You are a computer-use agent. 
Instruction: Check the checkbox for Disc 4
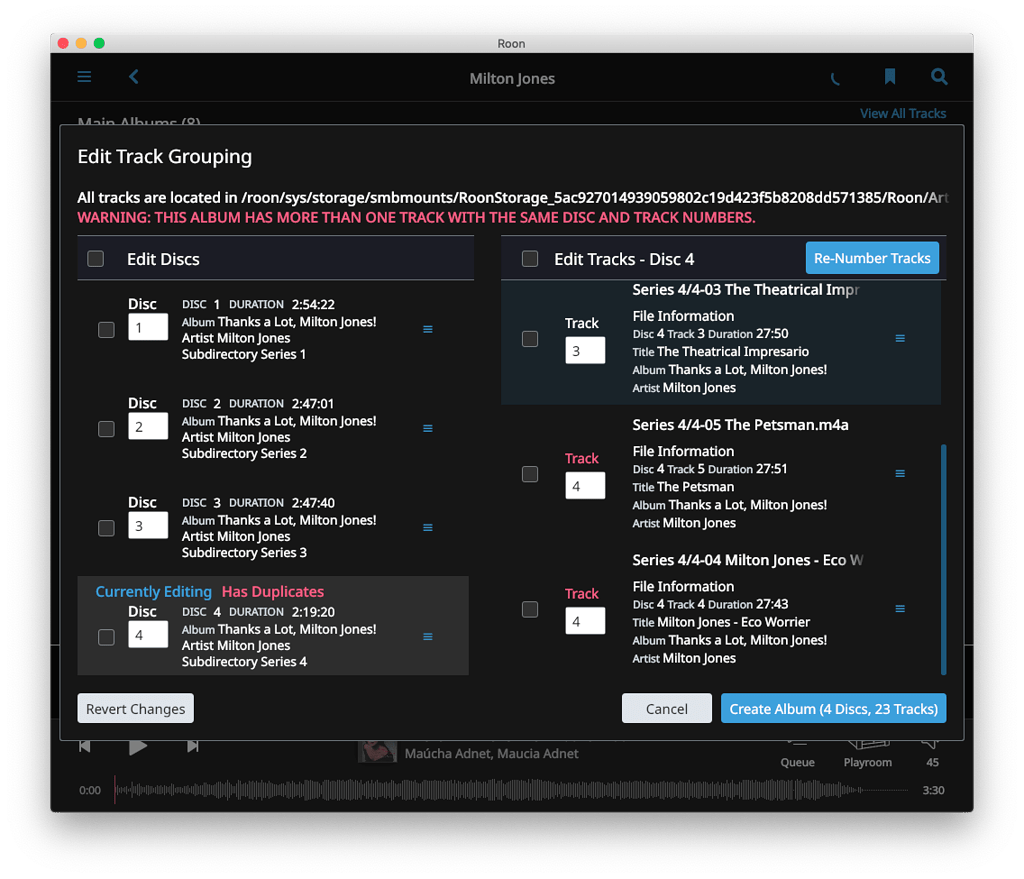tap(106, 634)
